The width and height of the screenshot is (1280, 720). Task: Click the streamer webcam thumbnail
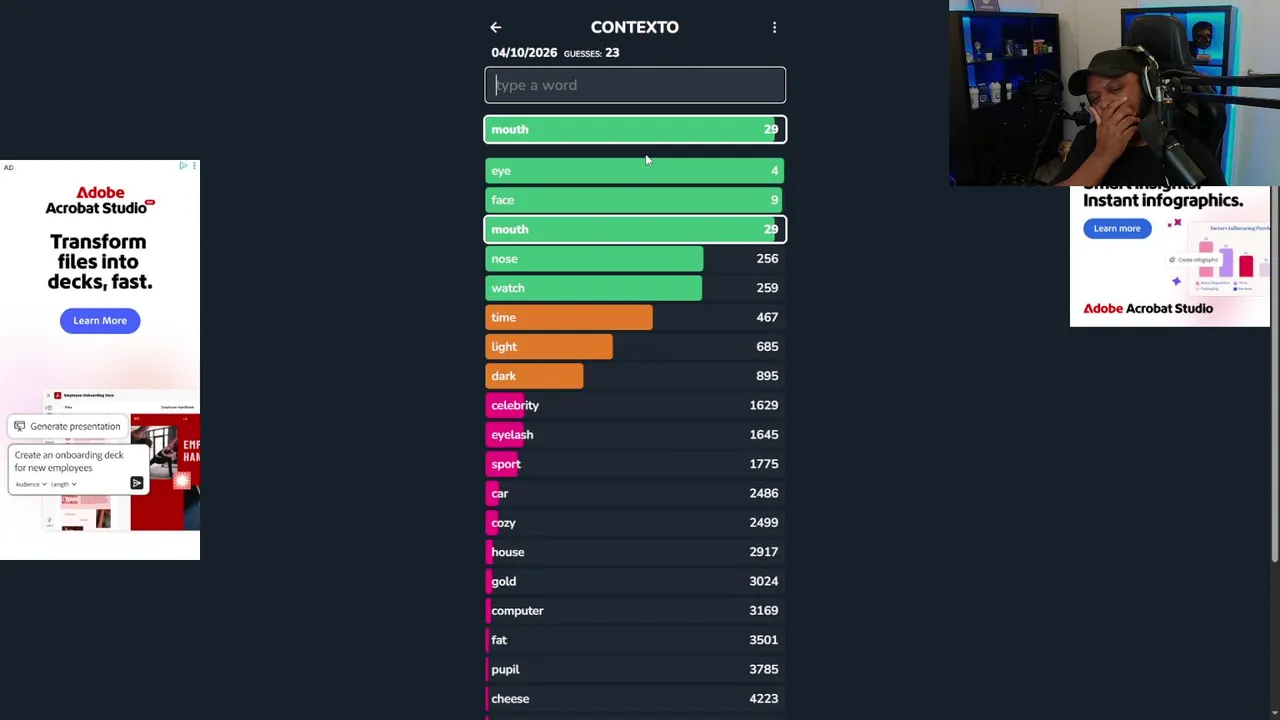click(1114, 93)
